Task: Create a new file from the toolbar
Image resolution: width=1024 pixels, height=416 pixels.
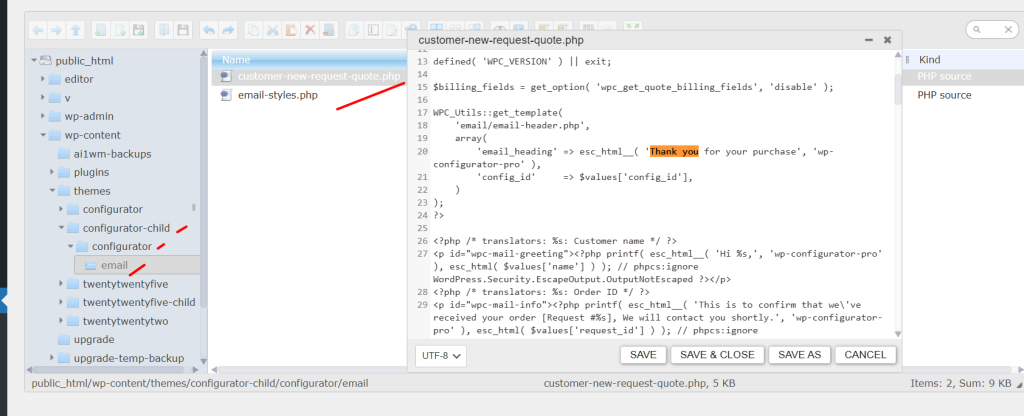Action: (x=120, y=29)
